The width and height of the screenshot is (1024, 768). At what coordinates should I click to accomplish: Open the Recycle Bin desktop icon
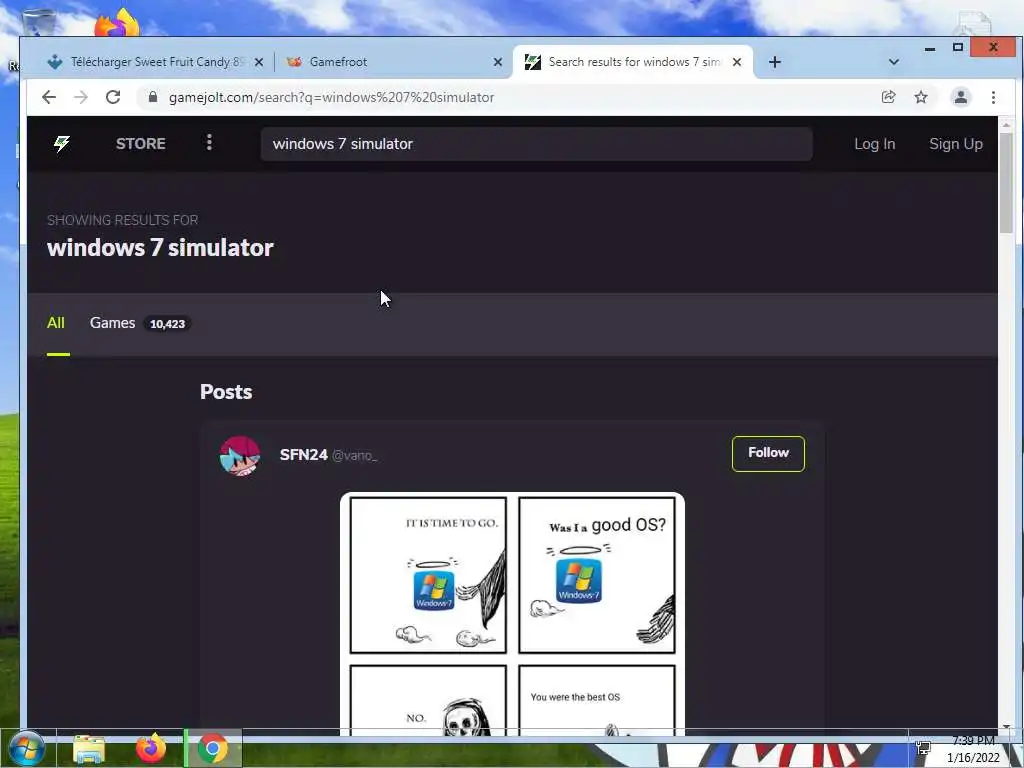[x=38, y=23]
